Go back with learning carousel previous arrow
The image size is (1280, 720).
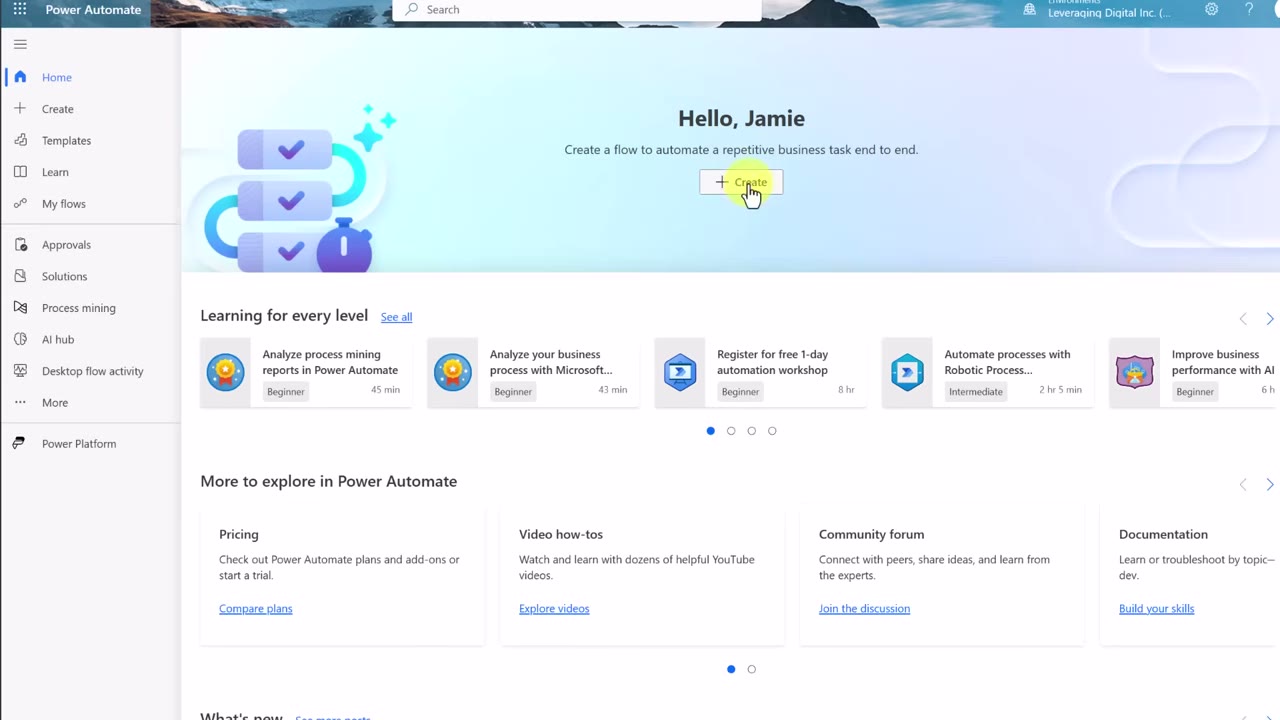click(1243, 319)
